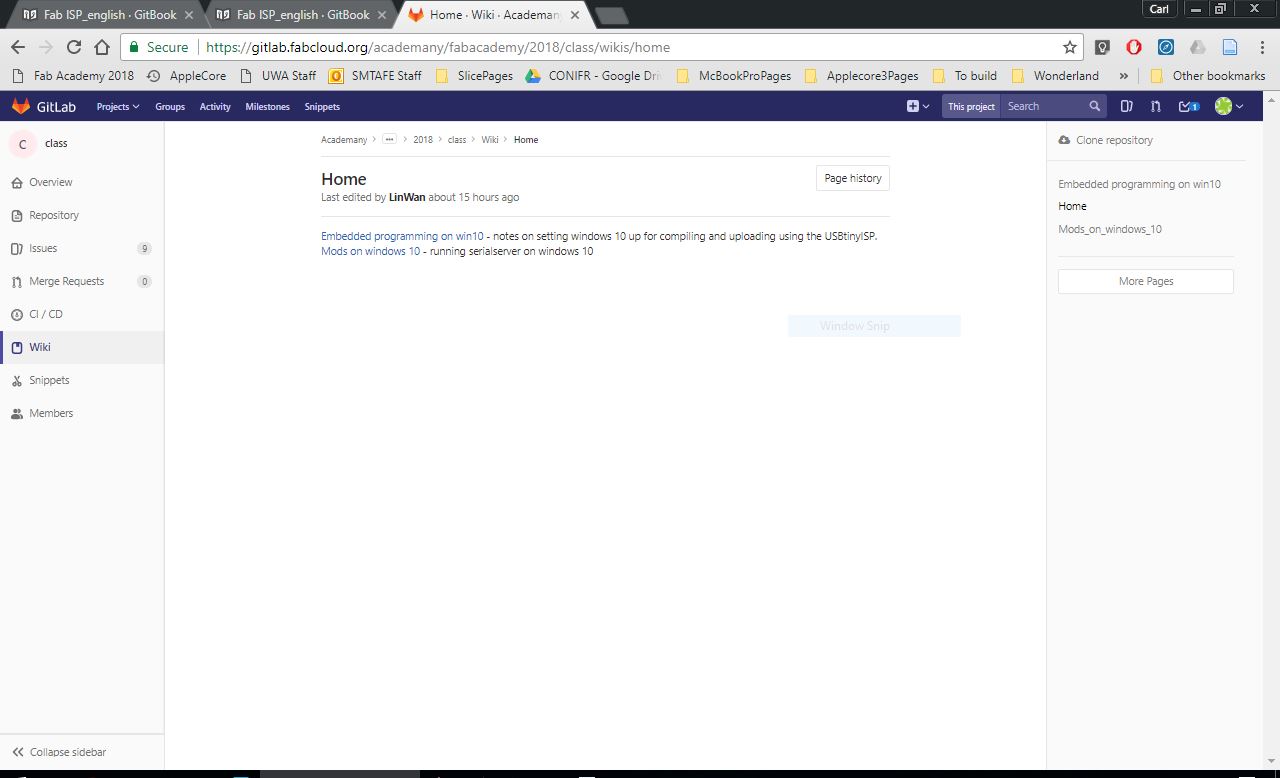Open the user avatar dropdown
Screen dimensions: 1280x778
pos(1228,106)
